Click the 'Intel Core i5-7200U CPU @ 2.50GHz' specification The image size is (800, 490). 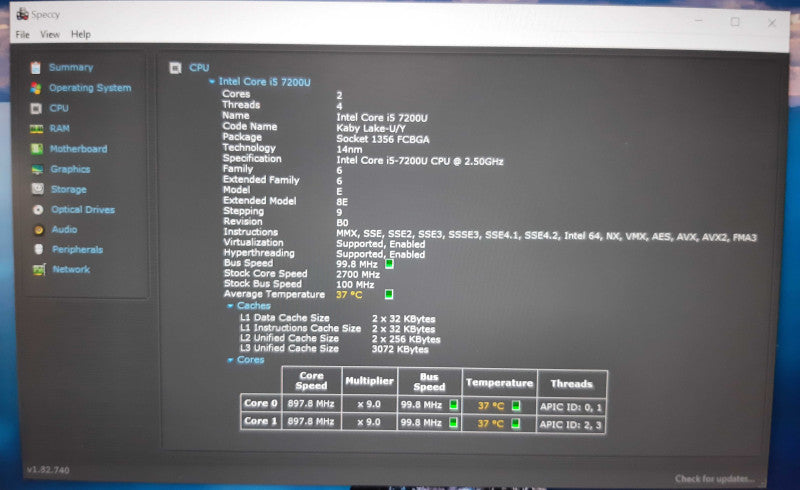[x=420, y=161]
